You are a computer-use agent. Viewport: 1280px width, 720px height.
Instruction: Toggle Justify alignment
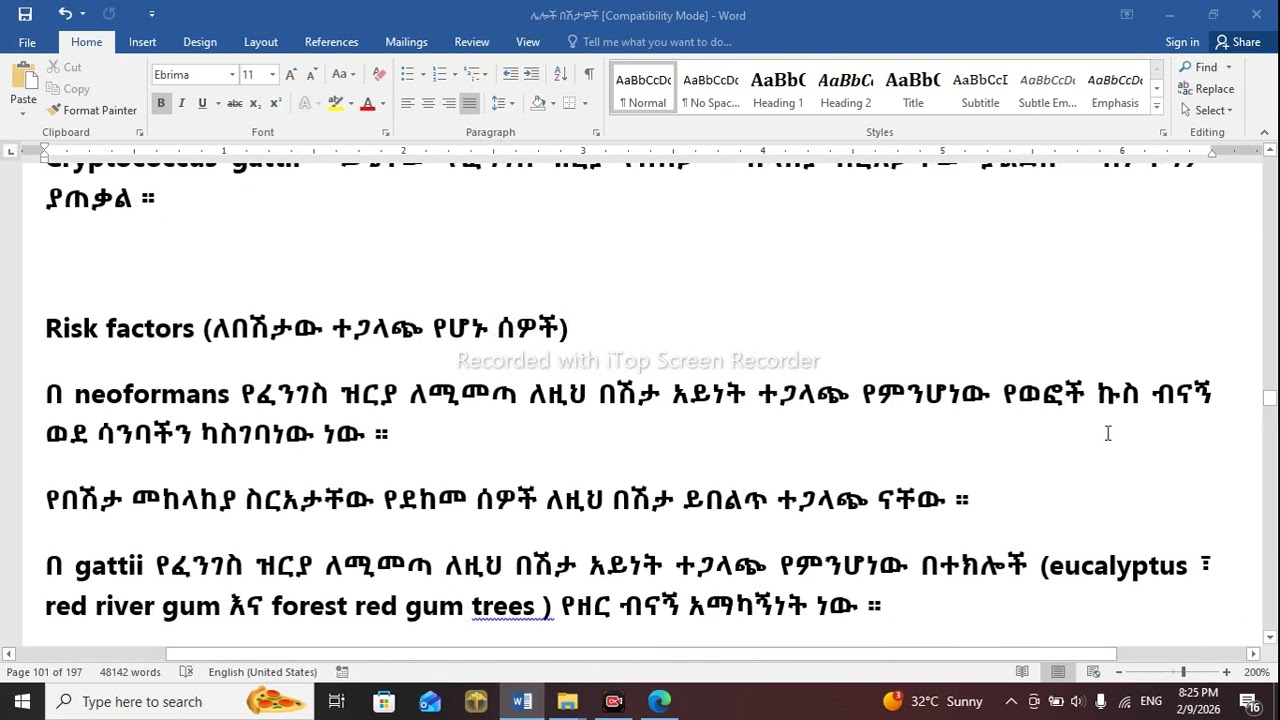coord(469,103)
